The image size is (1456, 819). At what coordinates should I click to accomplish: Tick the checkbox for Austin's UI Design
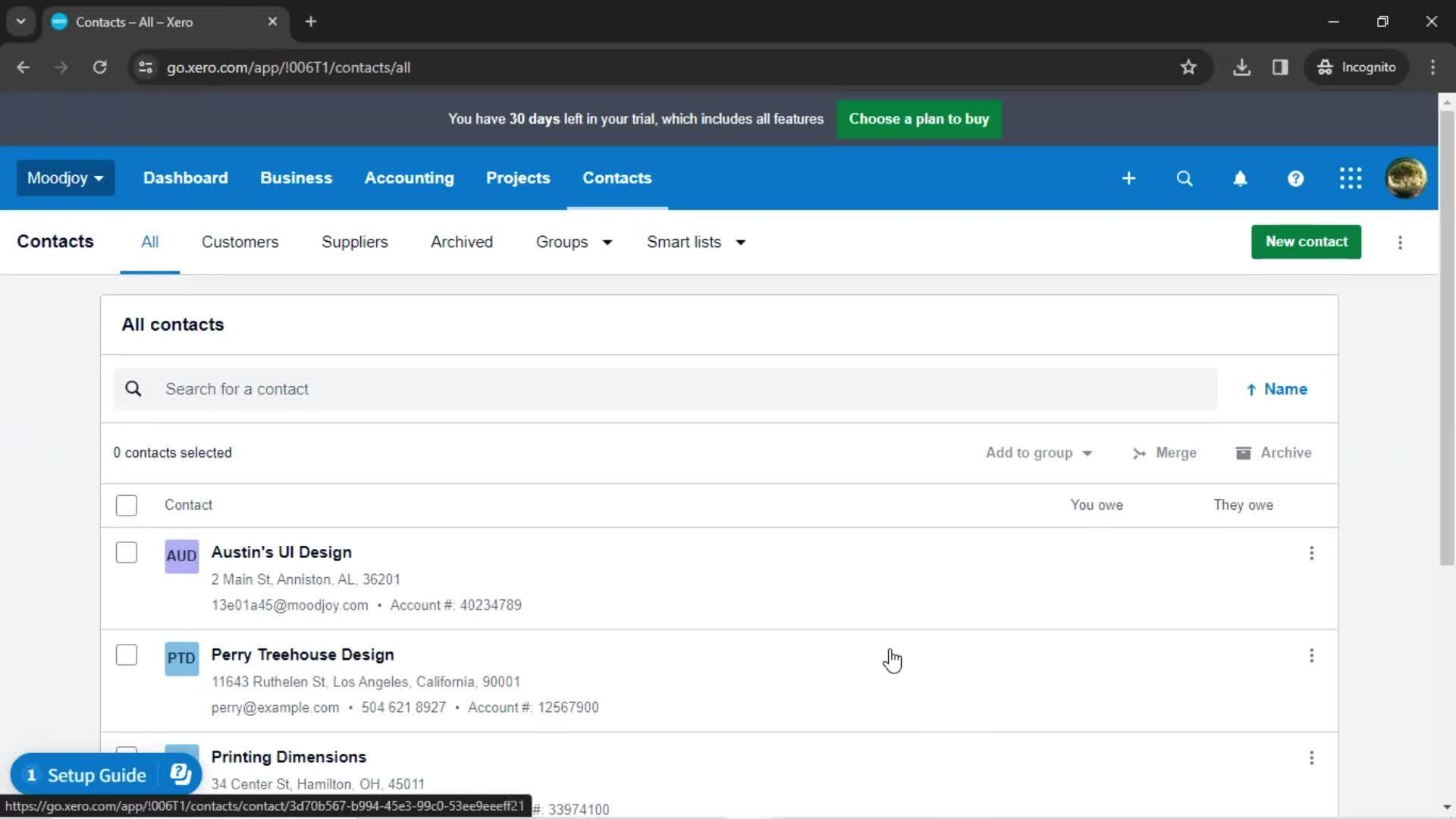click(127, 552)
